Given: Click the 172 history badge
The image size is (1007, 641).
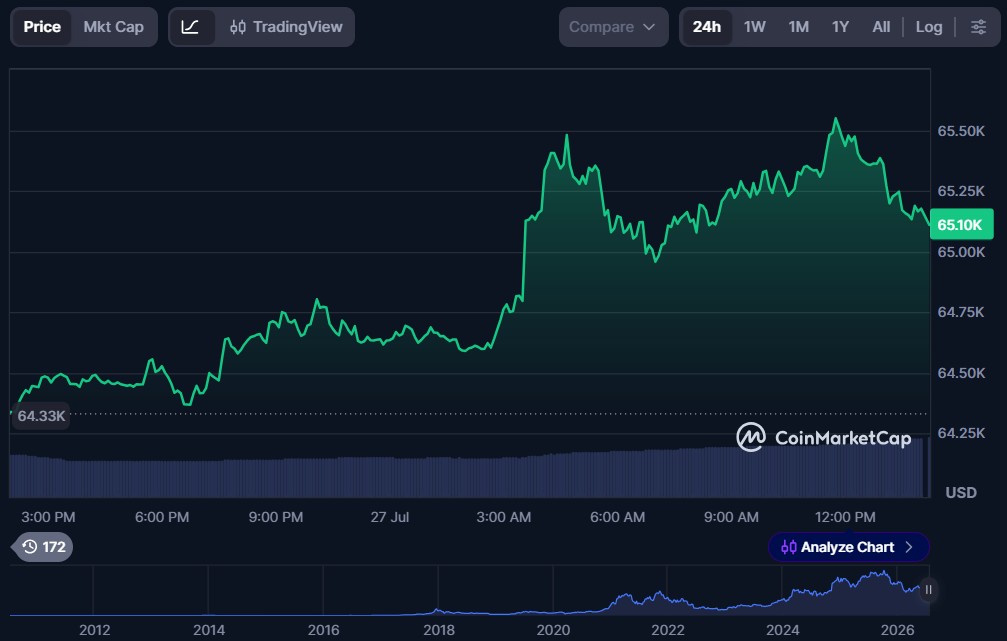Looking at the screenshot, I should (x=43, y=547).
